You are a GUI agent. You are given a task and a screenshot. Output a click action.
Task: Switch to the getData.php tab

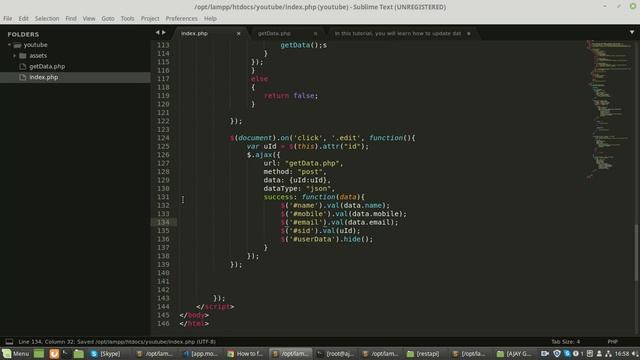(274, 33)
